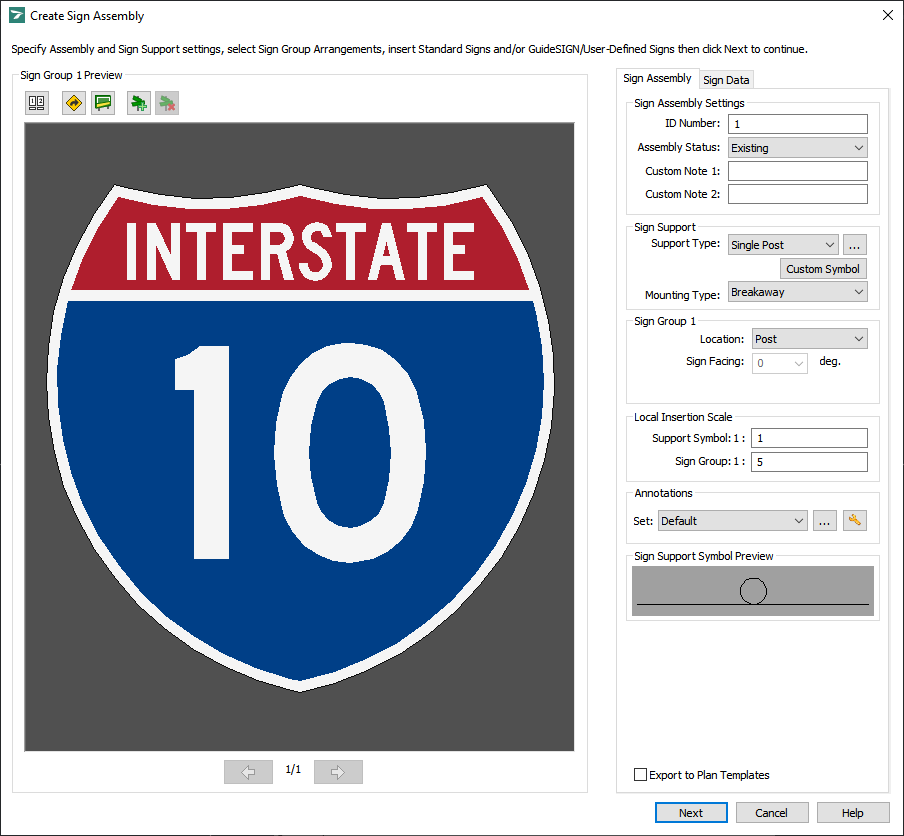Click the Custom Symbol button
The height and width of the screenshot is (836, 904).
(x=823, y=269)
